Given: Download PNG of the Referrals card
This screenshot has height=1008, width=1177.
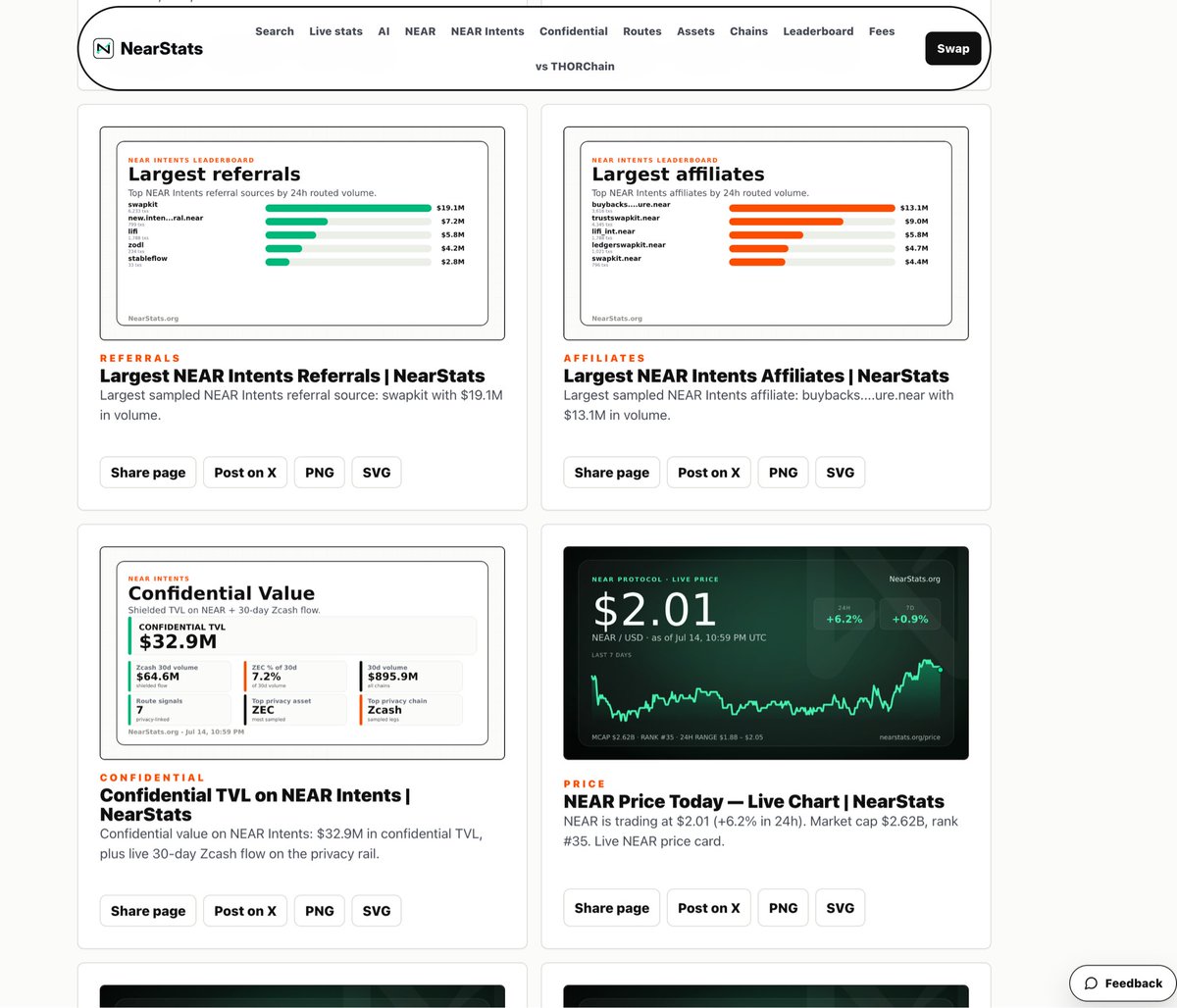Looking at the screenshot, I should [x=320, y=473].
